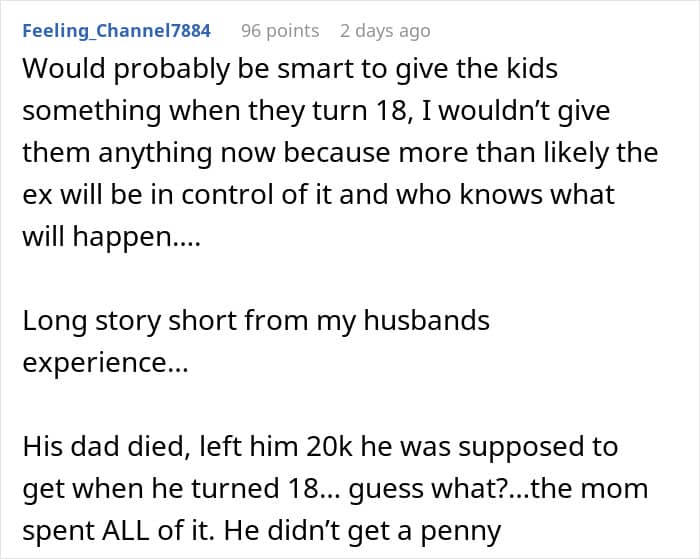Click the 96 points score
Viewport: 700px width, 559px height.
pyautogui.click(x=280, y=30)
